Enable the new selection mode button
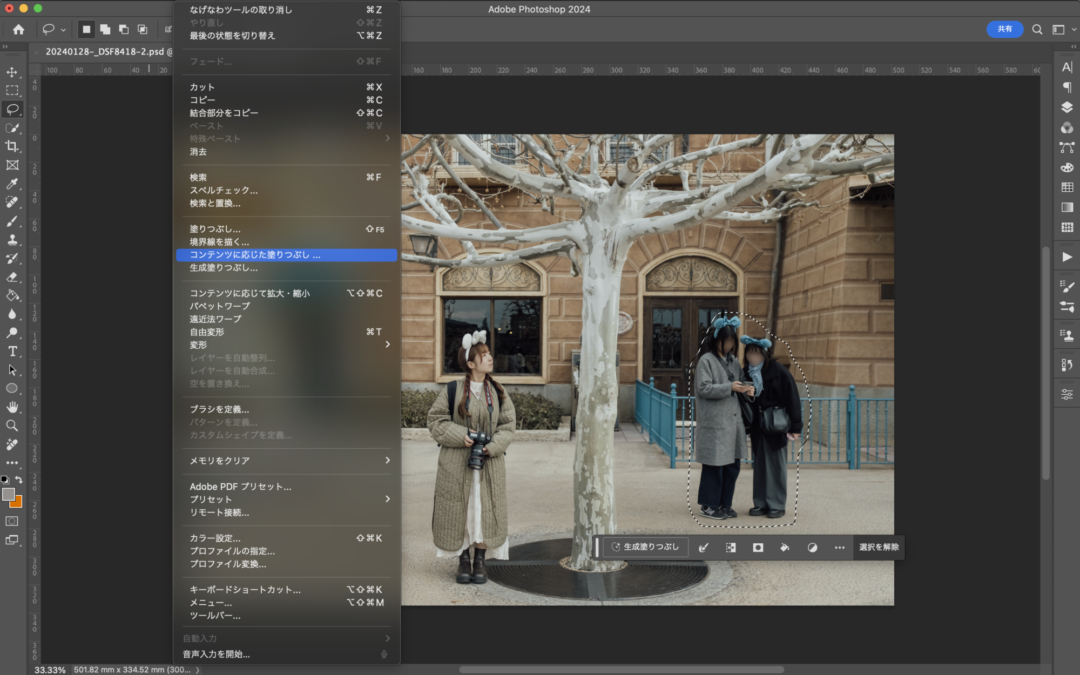 point(86,30)
